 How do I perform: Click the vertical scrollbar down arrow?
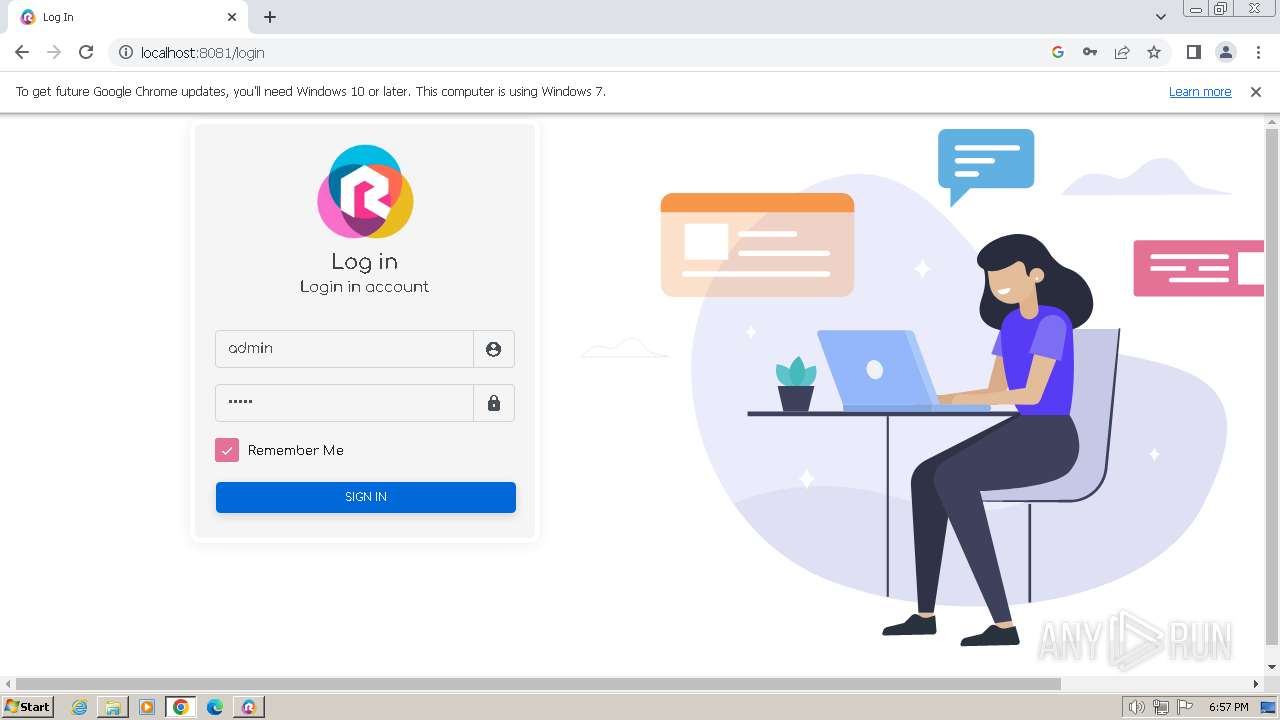(x=1272, y=667)
